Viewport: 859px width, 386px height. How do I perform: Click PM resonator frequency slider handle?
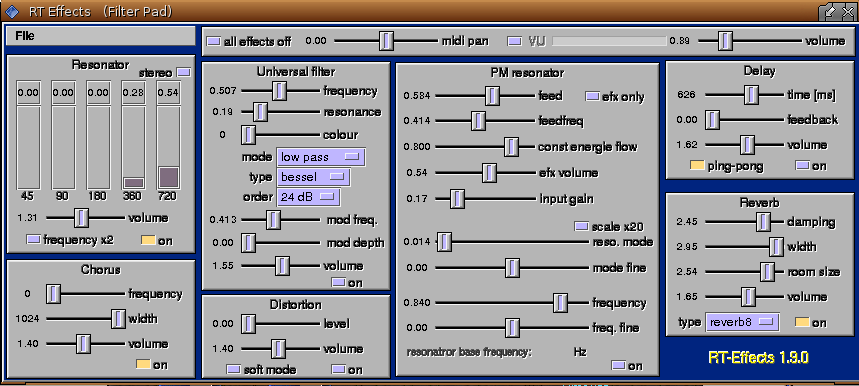[560, 302]
